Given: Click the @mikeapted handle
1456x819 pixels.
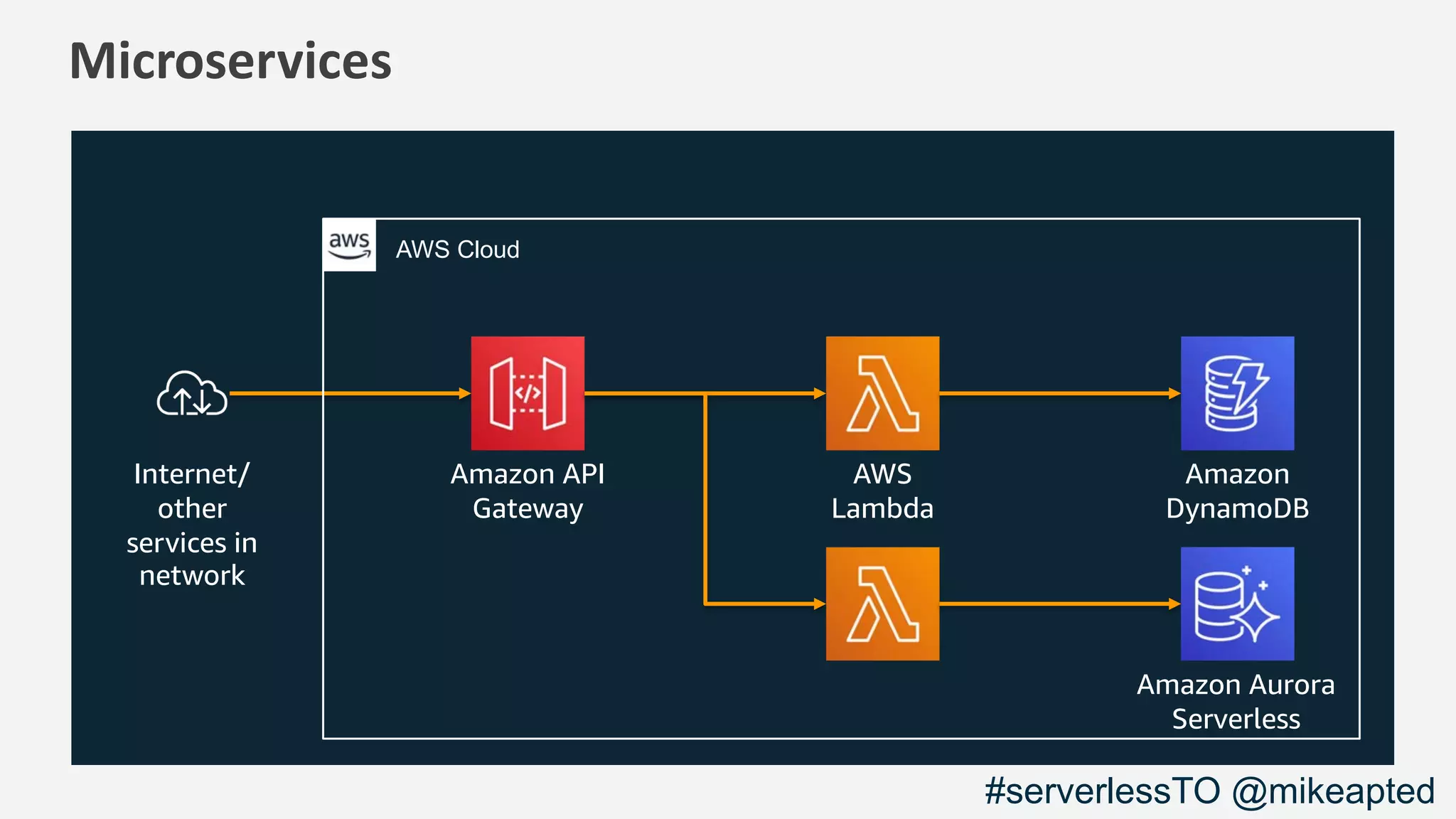Looking at the screenshot, I should point(1333,791).
